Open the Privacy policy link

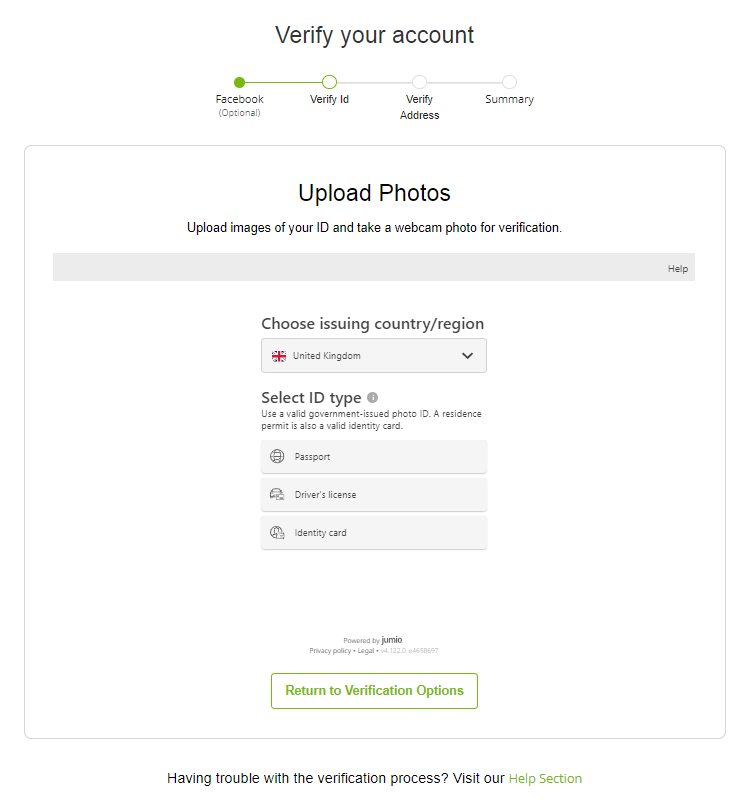pyautogui.click(x=331, y=650)
